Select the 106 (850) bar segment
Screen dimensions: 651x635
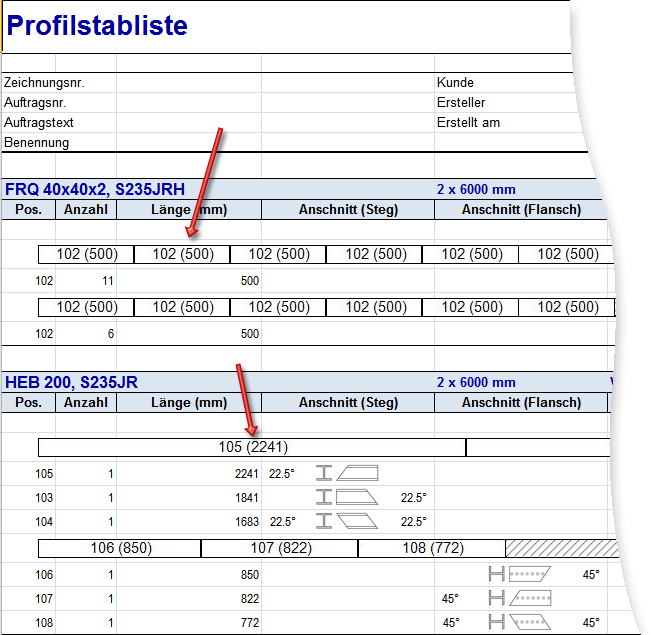[x=120, y=548]
